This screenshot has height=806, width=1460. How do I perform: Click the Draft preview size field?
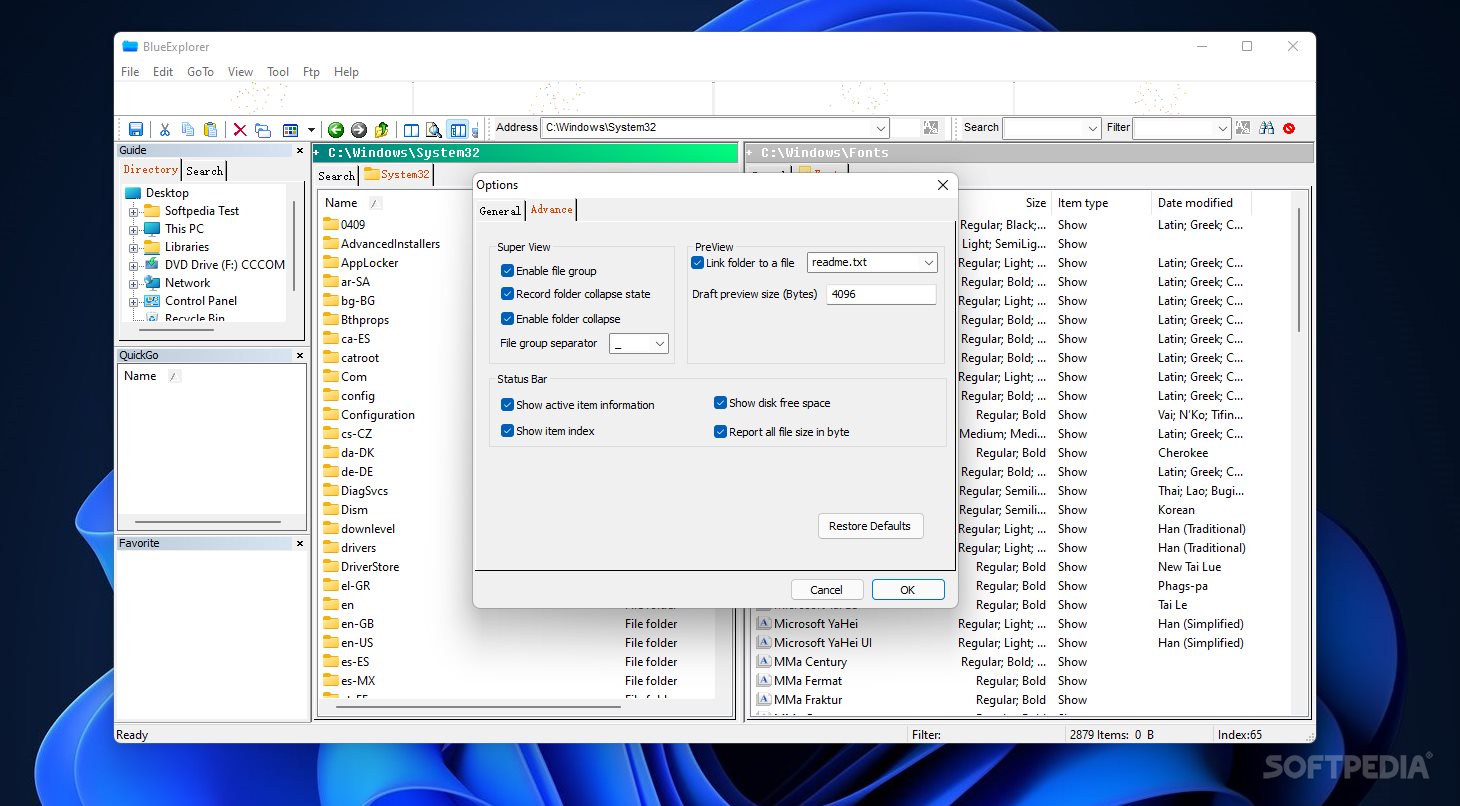click(x=881, y=294)
